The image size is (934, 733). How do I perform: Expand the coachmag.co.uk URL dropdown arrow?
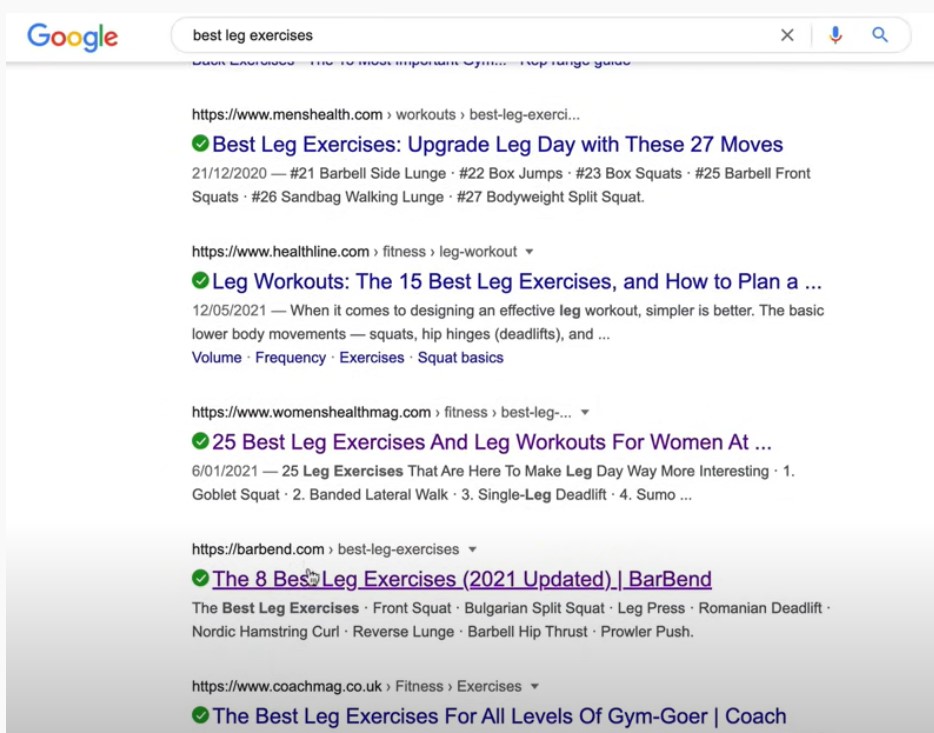pyautogui.click(x=534, y=686)
